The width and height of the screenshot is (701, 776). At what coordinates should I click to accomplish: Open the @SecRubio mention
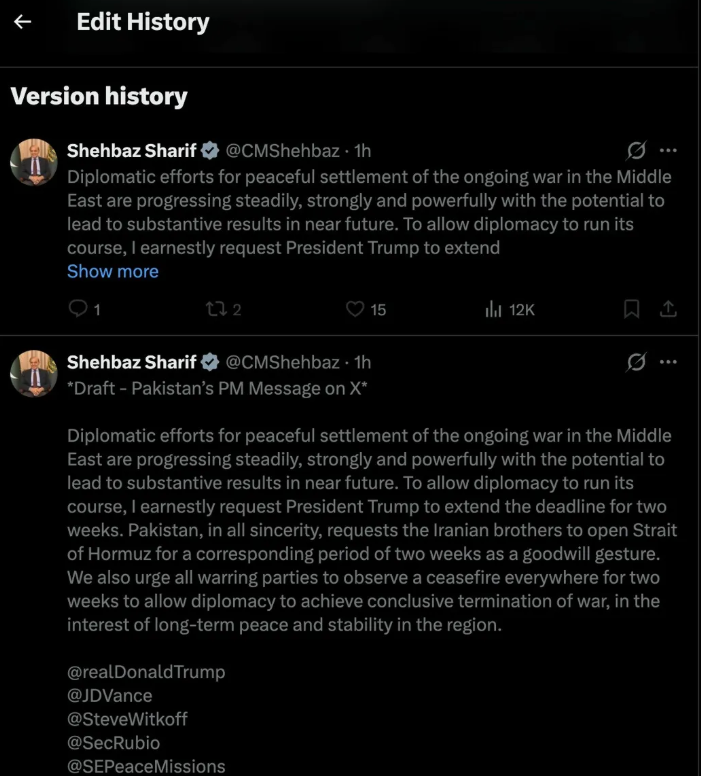(113, 743)
